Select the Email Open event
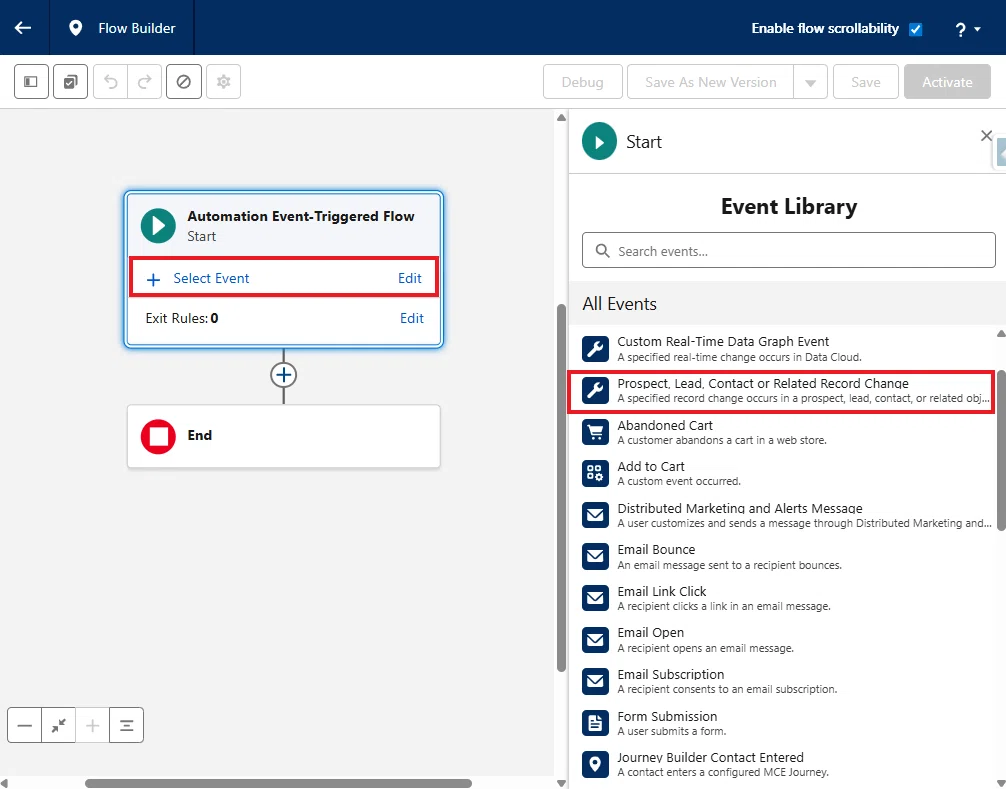Screen dimensions: 1006x789 (787, 640)
